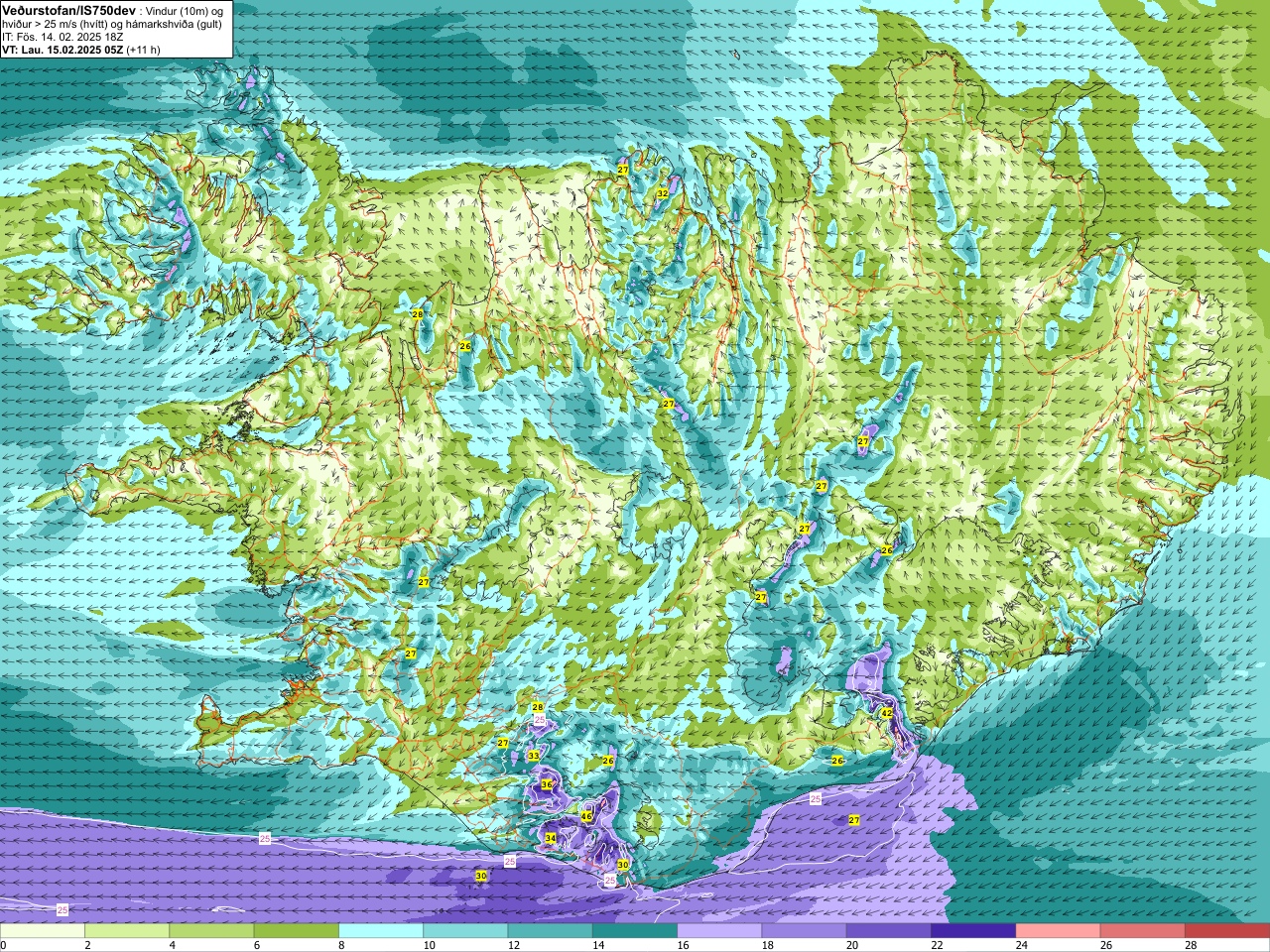Image resolution: width=1270 pixels, height=952 pixels.
Task: Click the IT: Fös. 14. 02. 2025 18Z line
Action: 63,36
